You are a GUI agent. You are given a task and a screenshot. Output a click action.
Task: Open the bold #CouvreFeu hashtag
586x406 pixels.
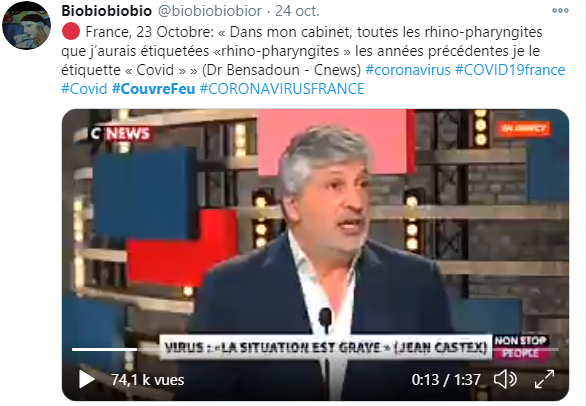pyautogui.click(x=154, y=89)
